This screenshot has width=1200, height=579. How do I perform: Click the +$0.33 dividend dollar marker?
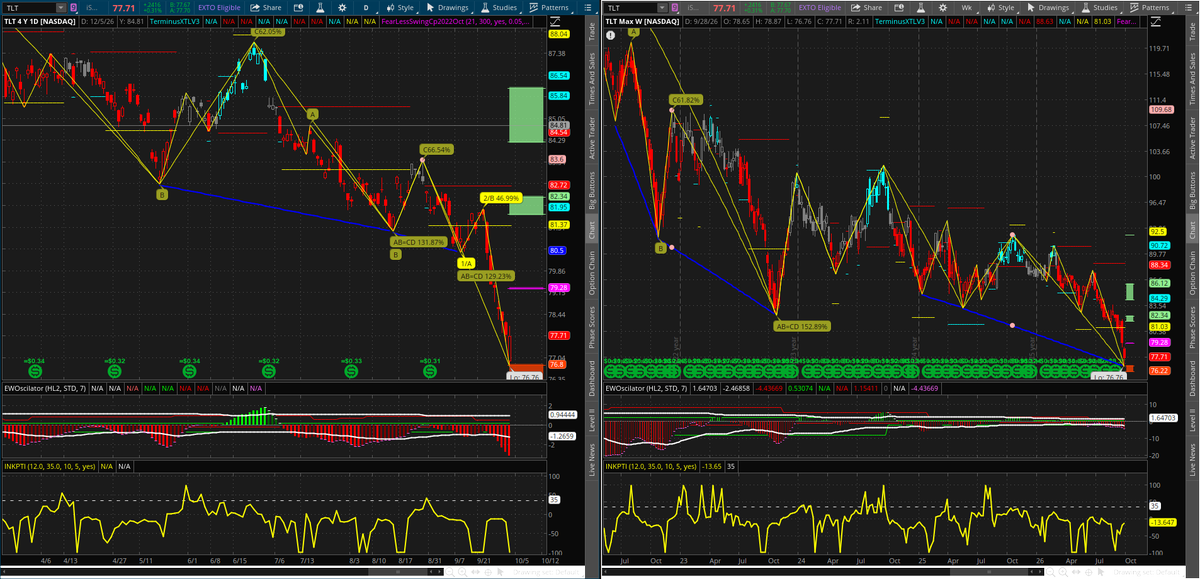350,371
